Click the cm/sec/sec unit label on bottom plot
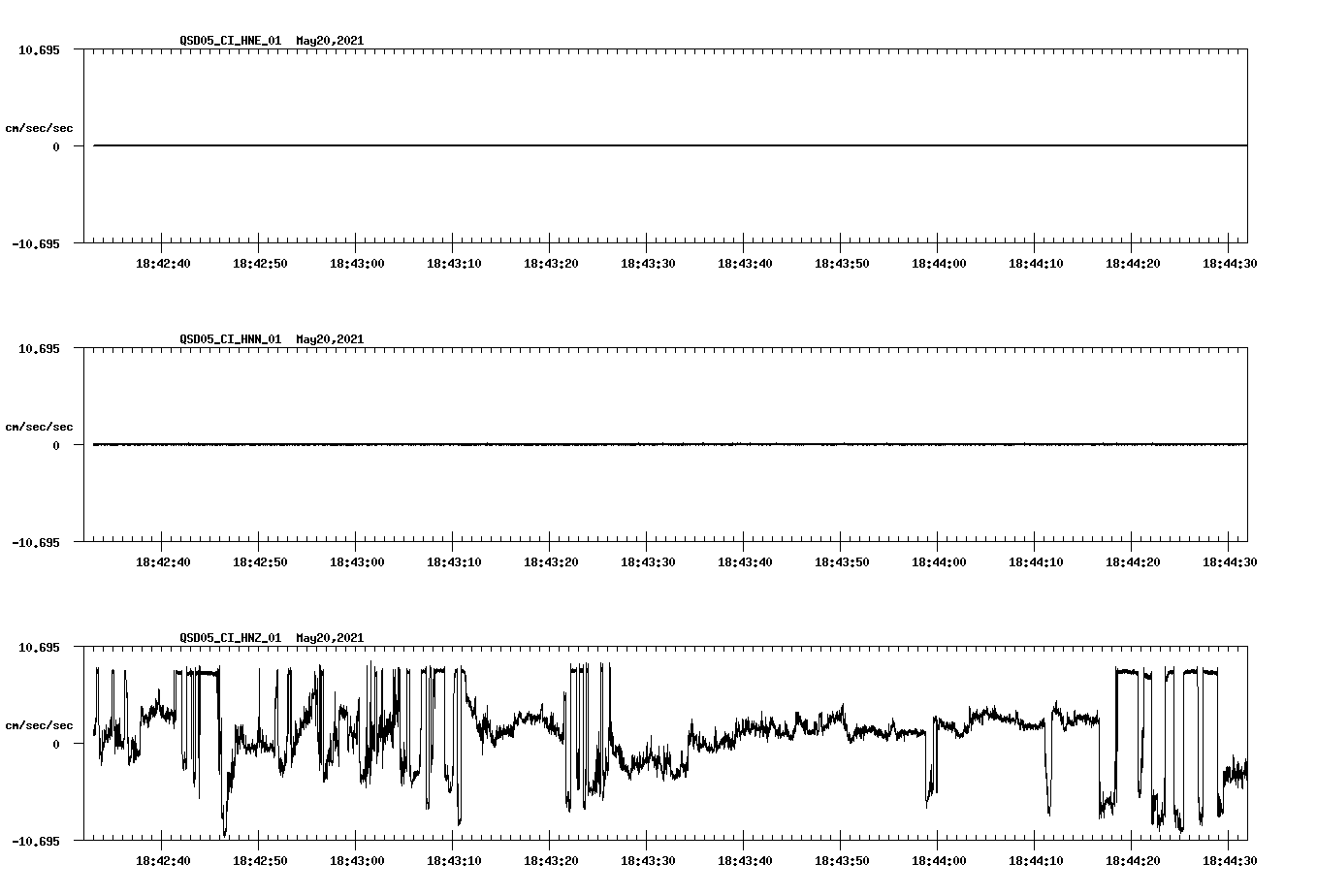Viewport: 1317px width, 896px height. [x=41, y=722]
